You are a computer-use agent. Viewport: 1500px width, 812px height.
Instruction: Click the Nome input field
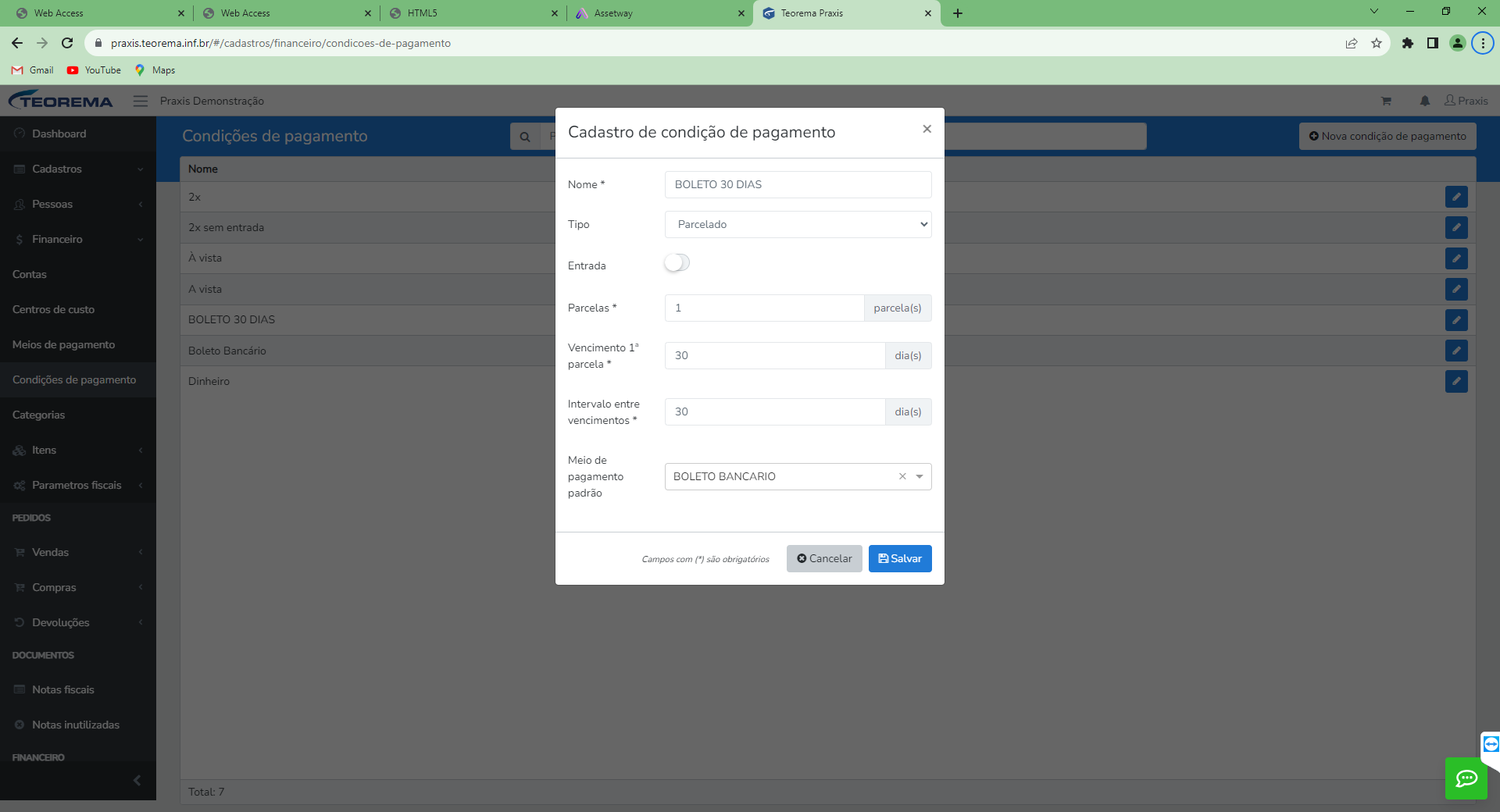pyautogui.click(x=798, y=184)
